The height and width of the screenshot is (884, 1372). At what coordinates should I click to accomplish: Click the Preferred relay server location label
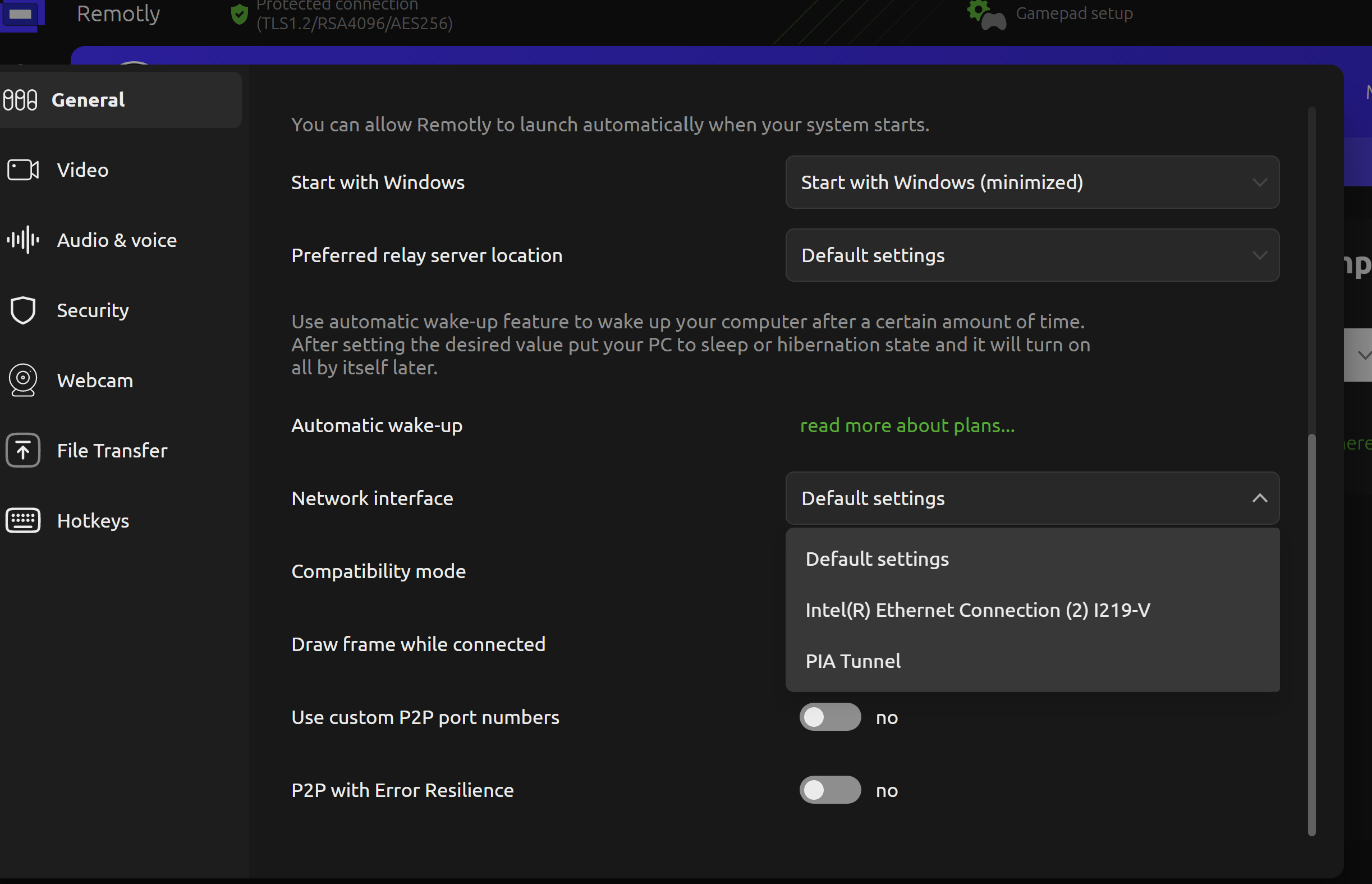click(427, 255)
